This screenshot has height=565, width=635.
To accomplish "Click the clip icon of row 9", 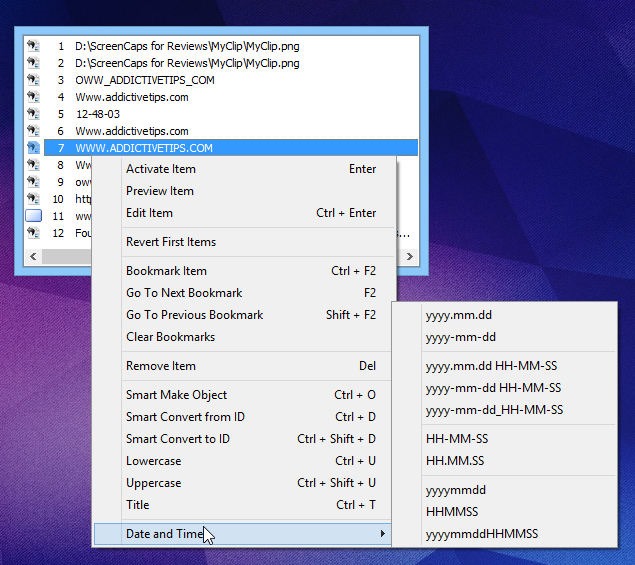I will [33, 182].
